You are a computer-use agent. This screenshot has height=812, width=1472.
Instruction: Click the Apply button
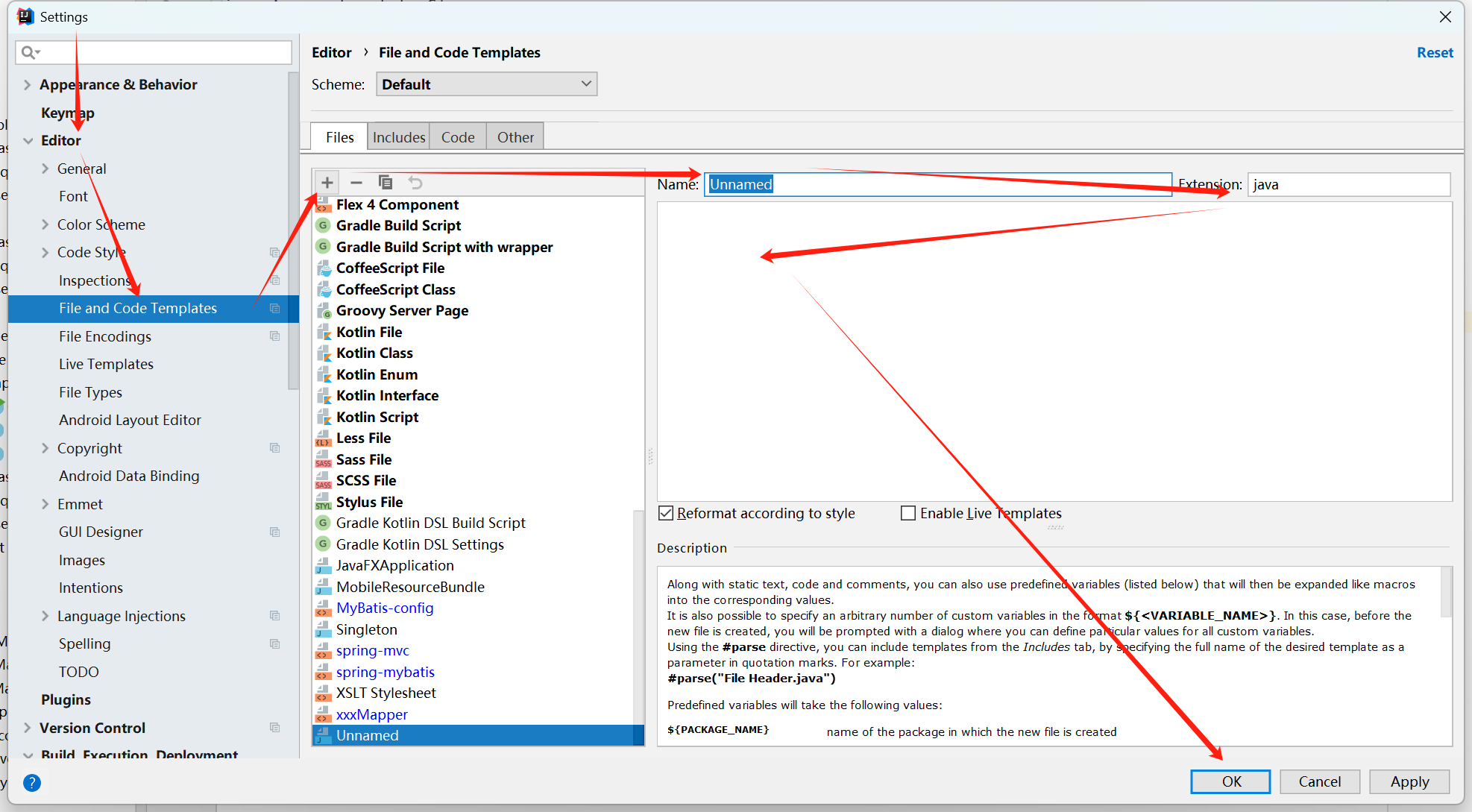[1409, 781]
